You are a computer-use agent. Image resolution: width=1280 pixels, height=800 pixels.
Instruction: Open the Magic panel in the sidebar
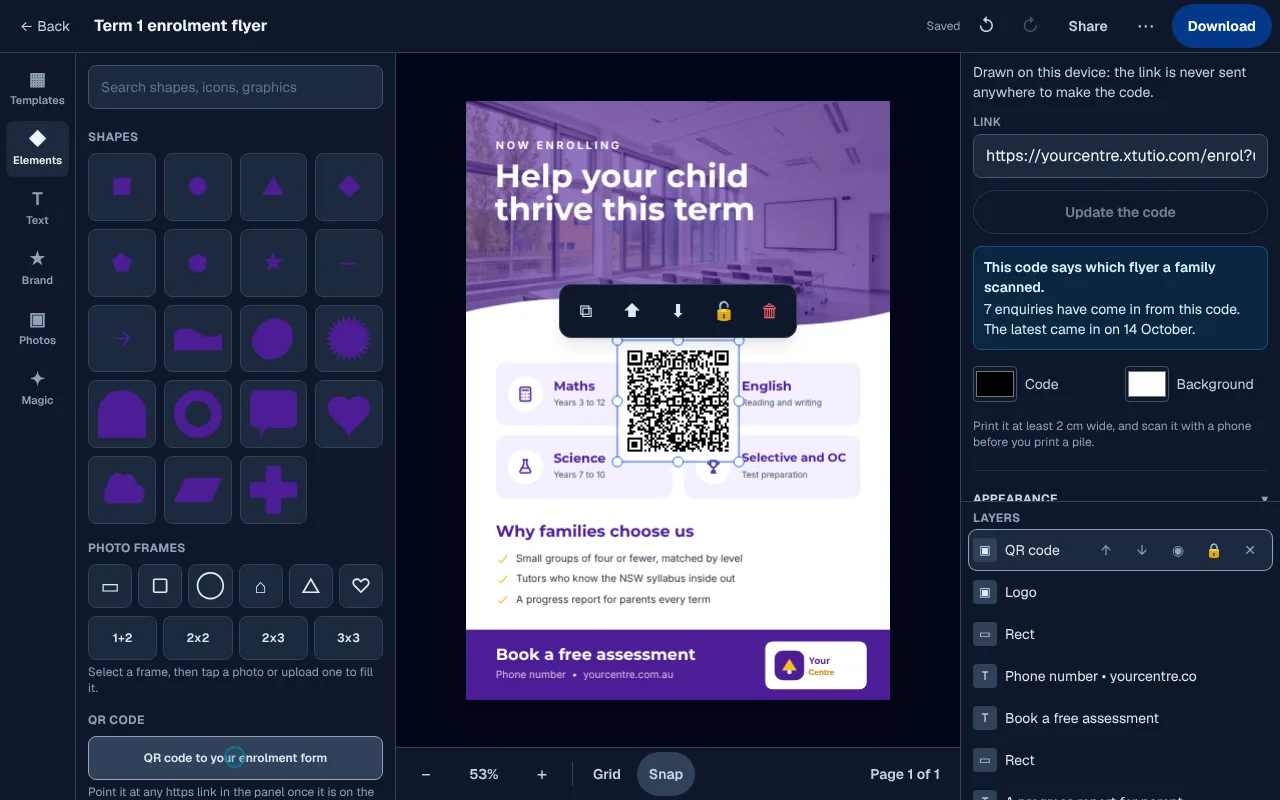point(37,387)
